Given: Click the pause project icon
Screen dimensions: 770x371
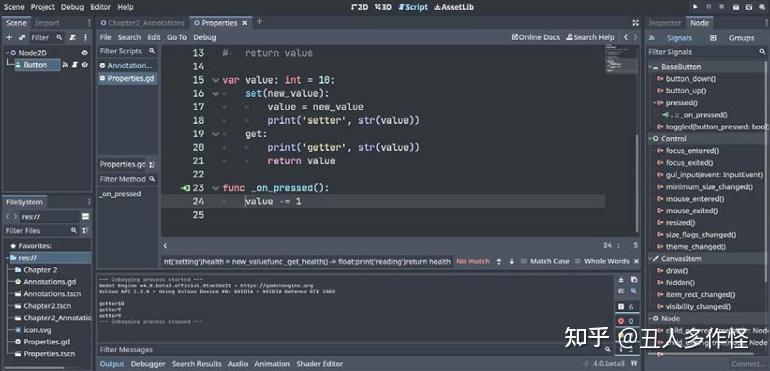Looking at the screenshot, I should click(708, 7).
